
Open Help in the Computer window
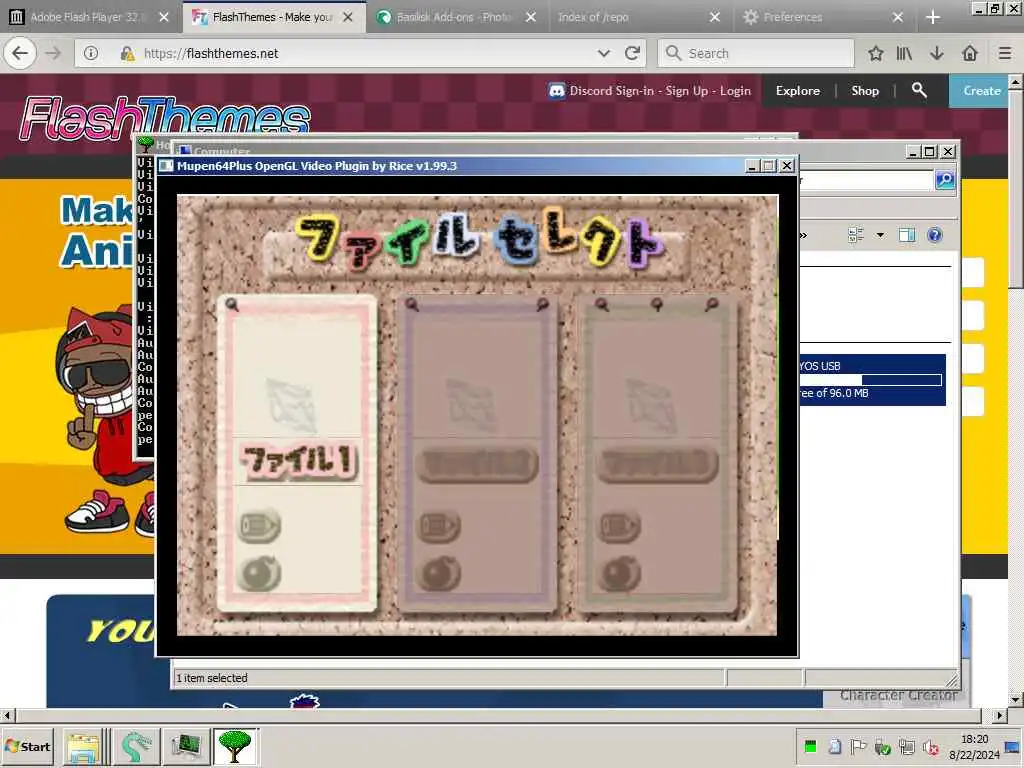tap(935, 235)
